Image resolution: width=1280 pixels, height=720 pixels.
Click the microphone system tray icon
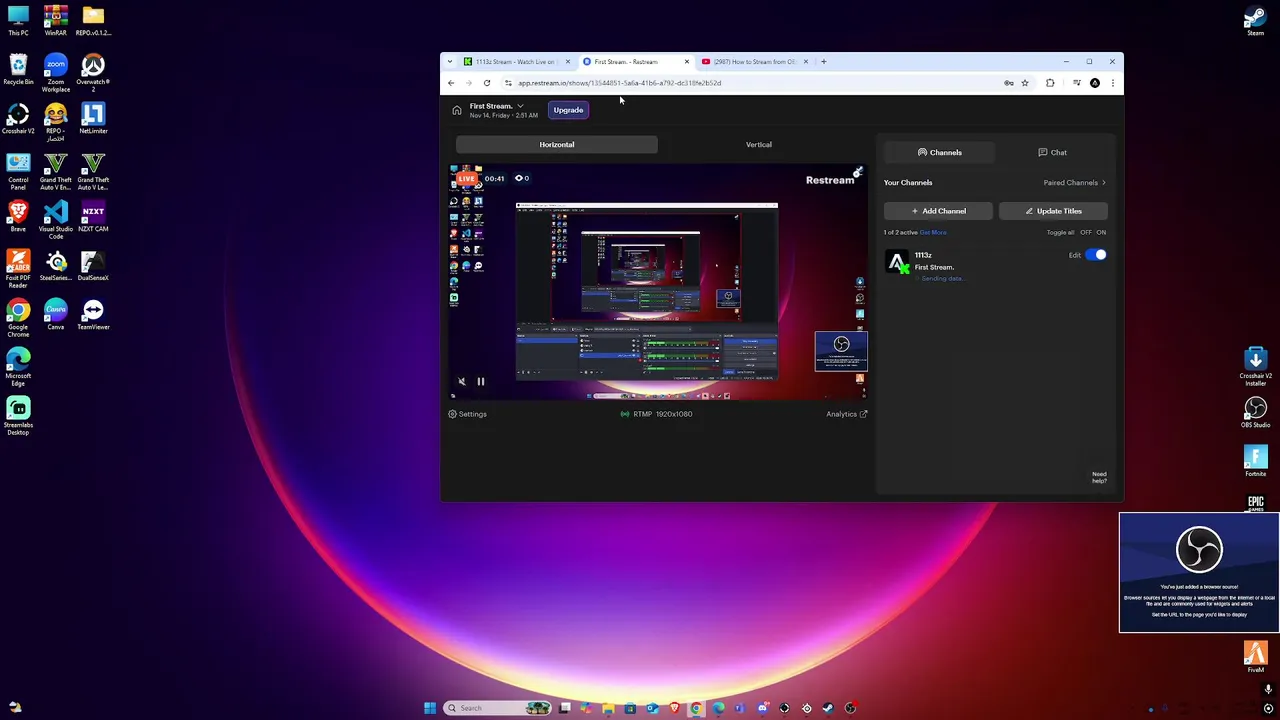tap(1268, 689)
